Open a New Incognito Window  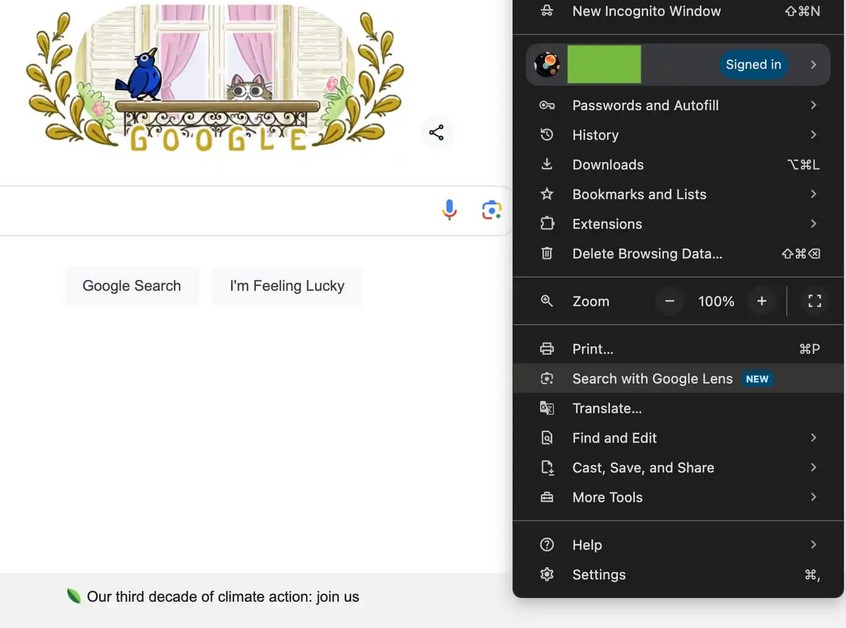pyautogui.click(x=678, y=11)
